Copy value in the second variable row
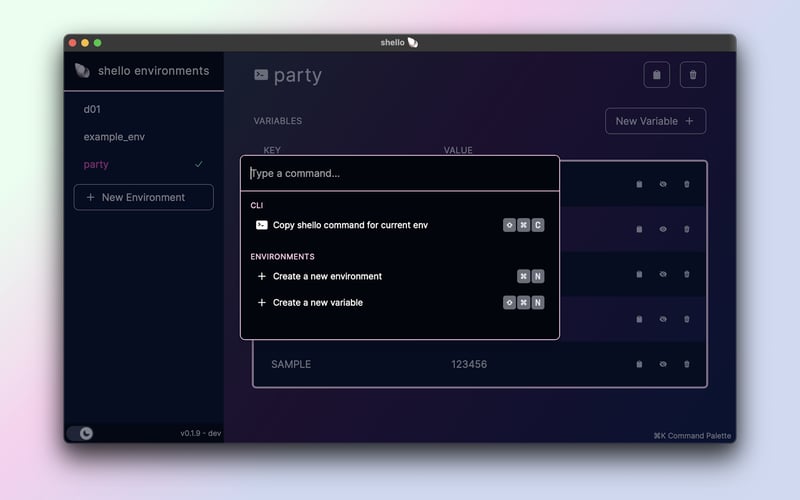Image resolution: width=800 pixels, height=500 pixels. click(x=639, y=229)
